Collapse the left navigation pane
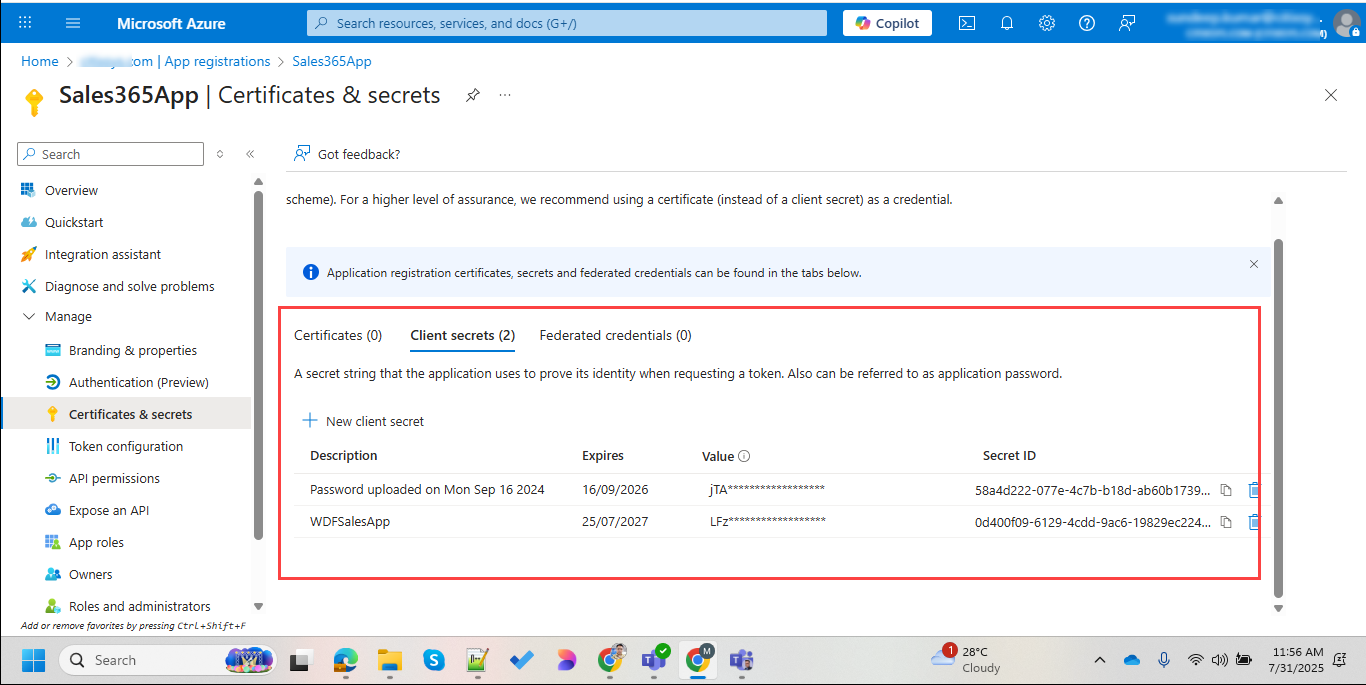Image resolution: width=1366 pixels, height=685 pixels. click(x=250, y=154)
